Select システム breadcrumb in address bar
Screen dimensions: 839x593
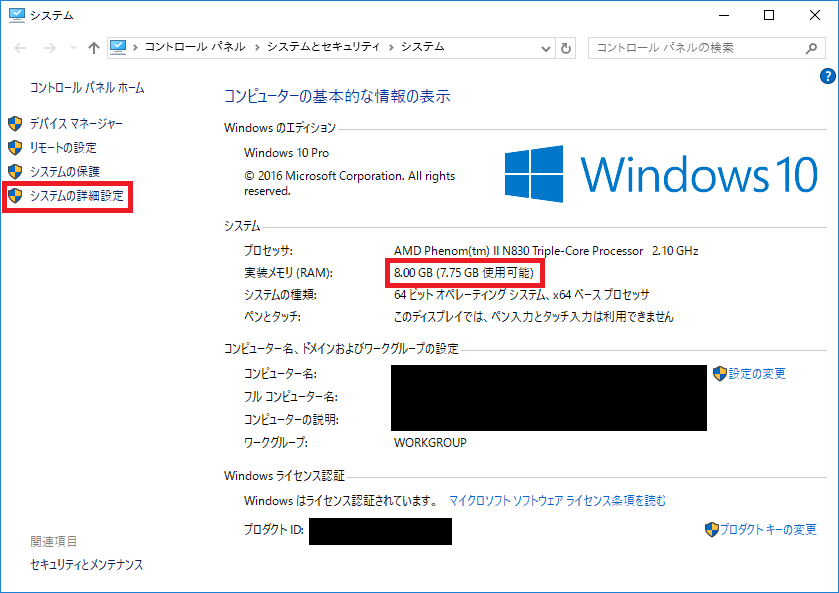pyautogui.click(x=423, y=47)
